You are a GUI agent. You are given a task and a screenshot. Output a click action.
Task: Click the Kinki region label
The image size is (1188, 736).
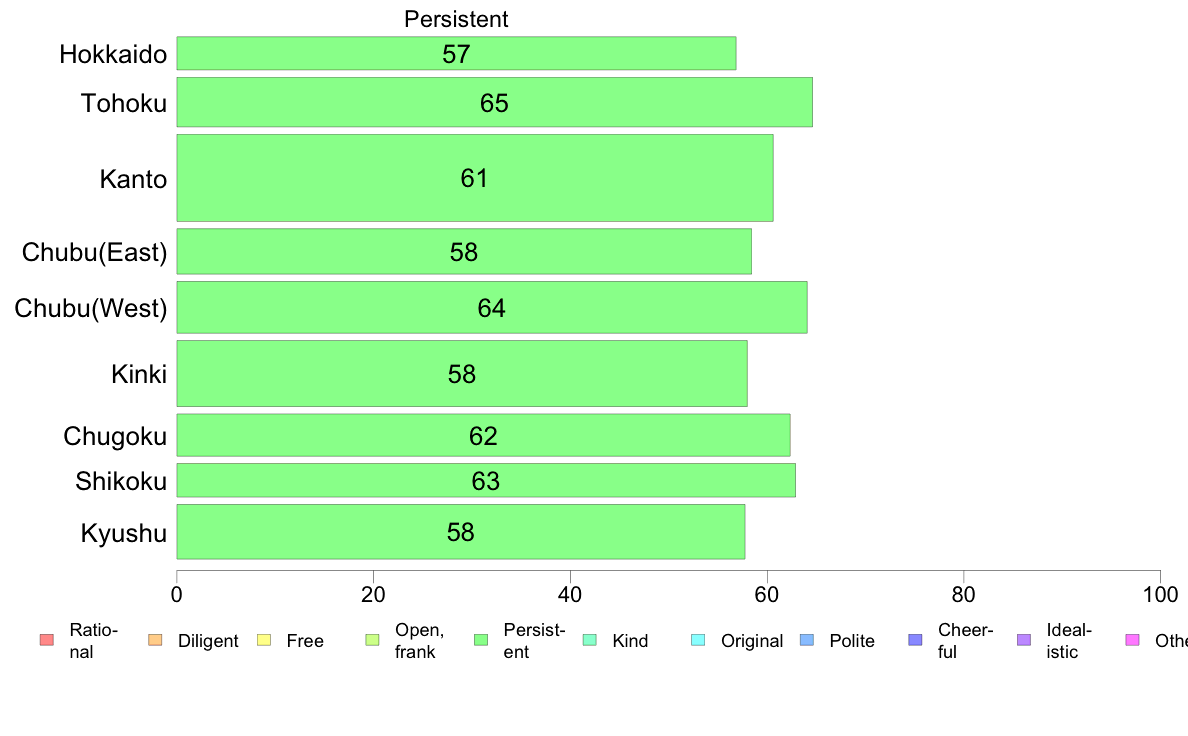pyautogui.click(x=139, y=374)
